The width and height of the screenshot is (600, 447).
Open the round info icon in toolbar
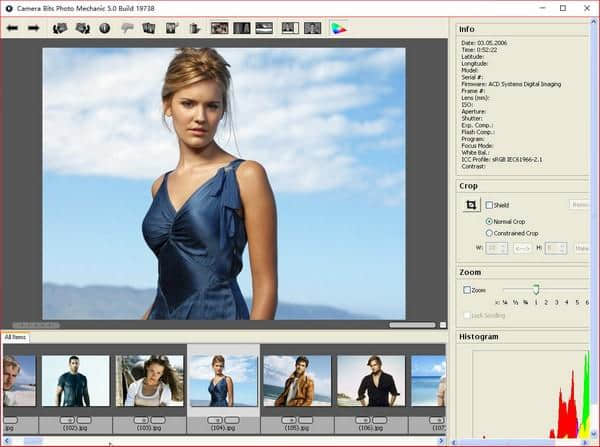pyautogui.click(x=104, y=28)
